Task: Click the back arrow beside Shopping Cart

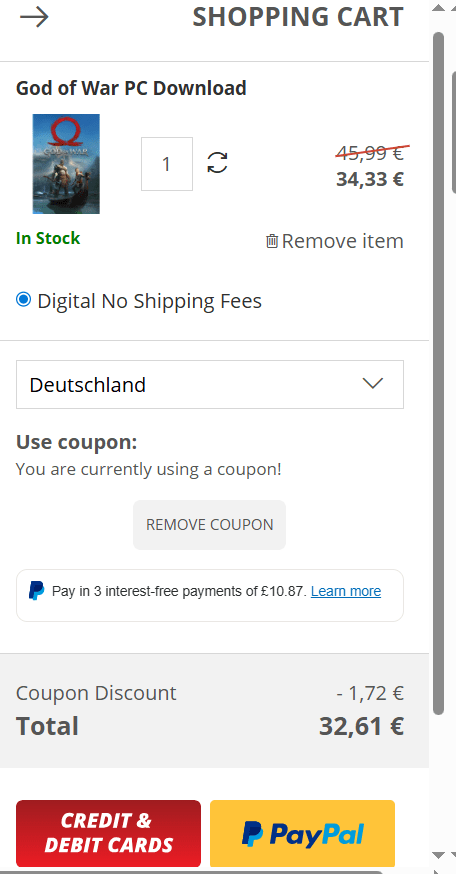Action: pyautogui.click(x=34, y=18)
